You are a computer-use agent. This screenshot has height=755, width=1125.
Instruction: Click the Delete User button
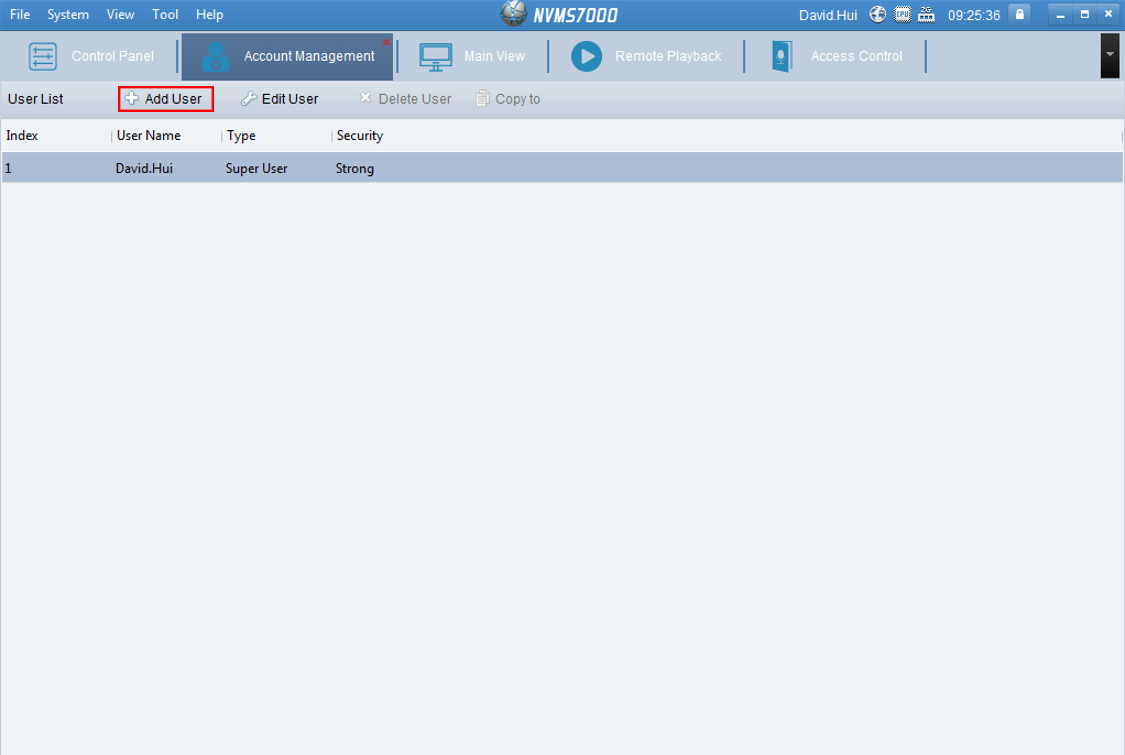point(405,99)
